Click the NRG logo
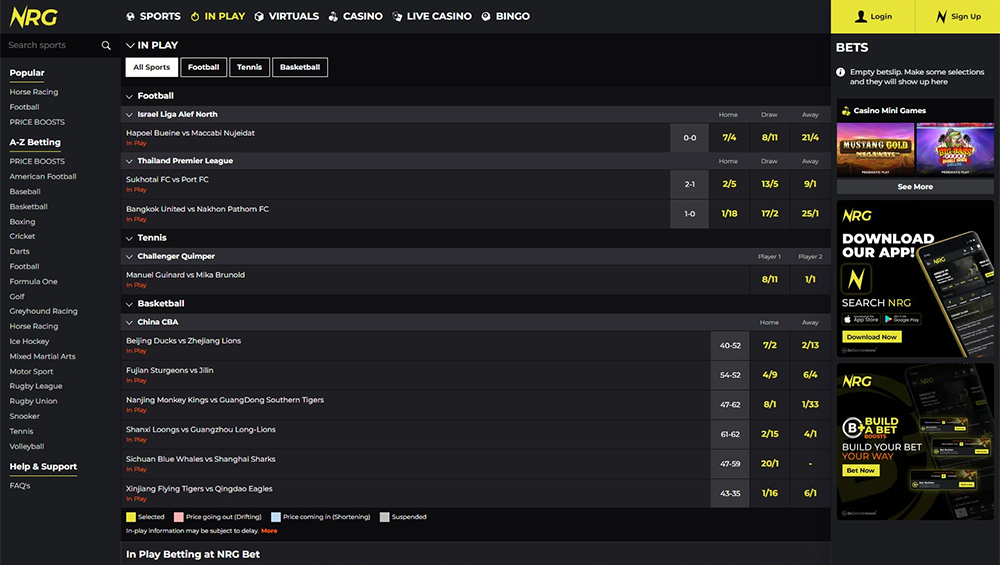This screenshot has height=565, width=1000. click(34, 17)
